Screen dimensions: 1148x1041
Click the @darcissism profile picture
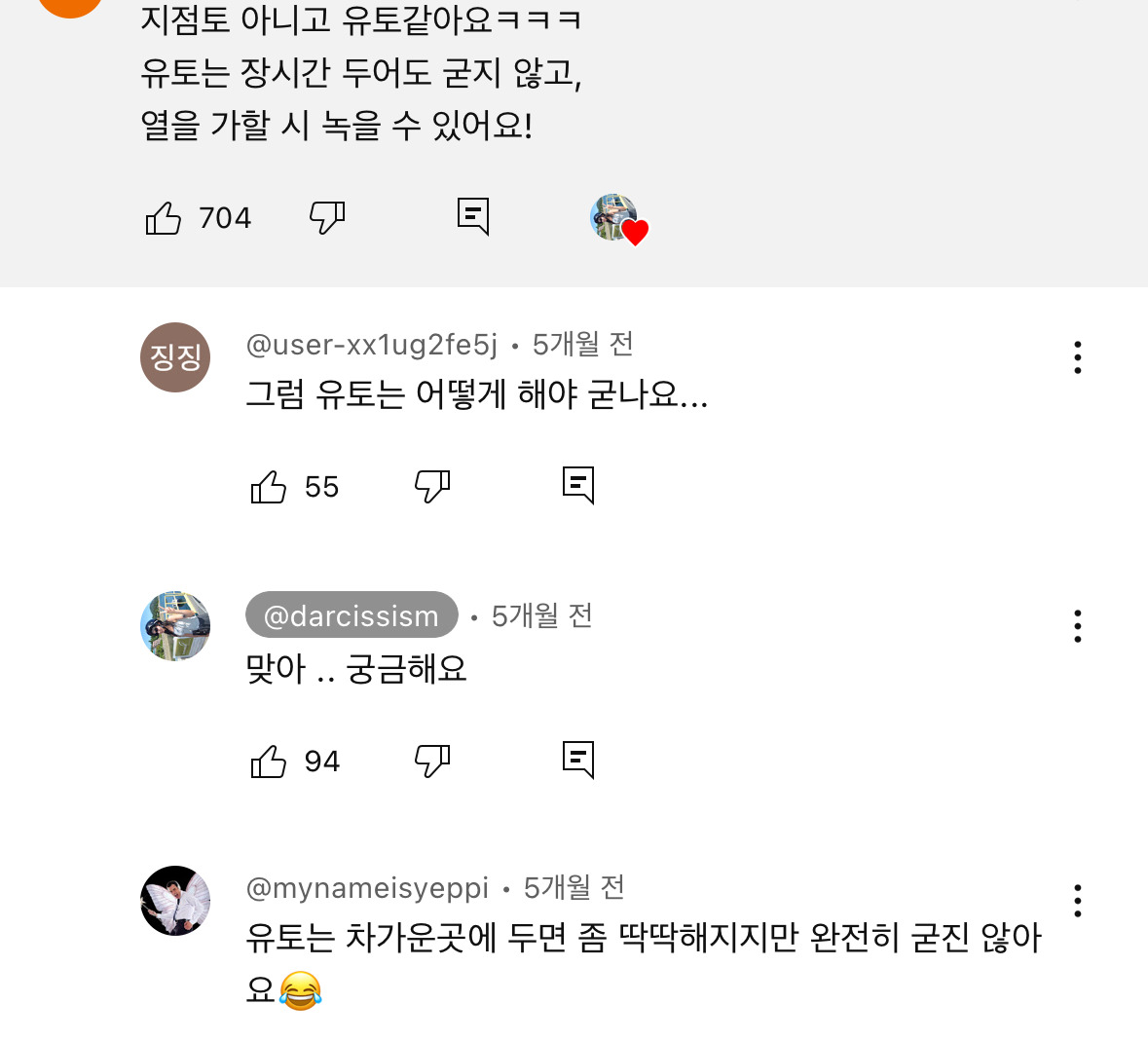coord(175,626)
